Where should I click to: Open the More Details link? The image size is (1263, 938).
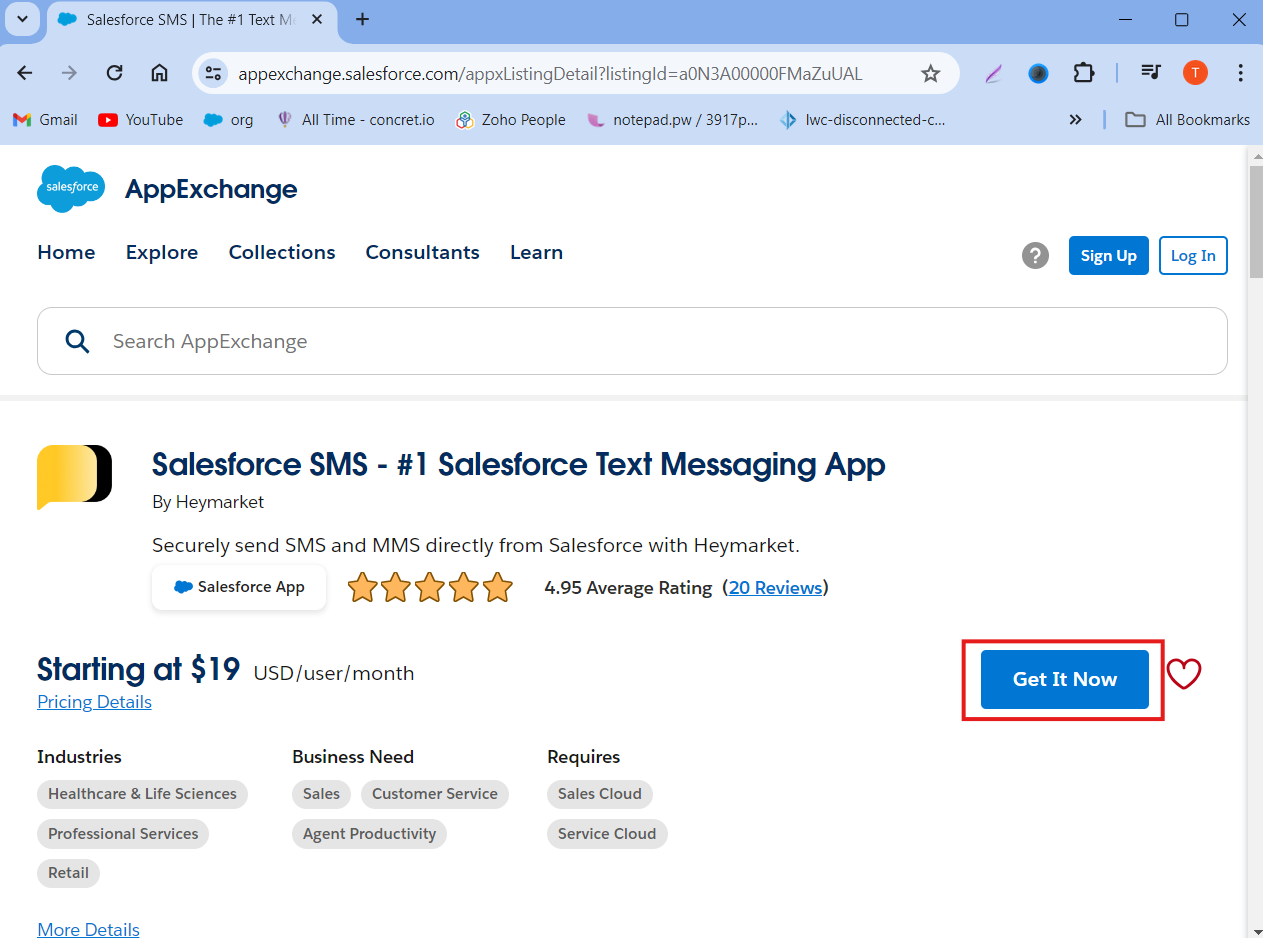(x=88, y=930)
